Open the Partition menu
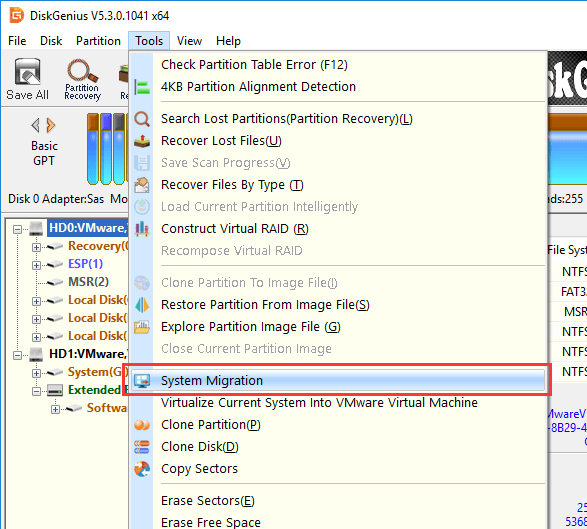587x529 pixels. (x=98, y=41)
